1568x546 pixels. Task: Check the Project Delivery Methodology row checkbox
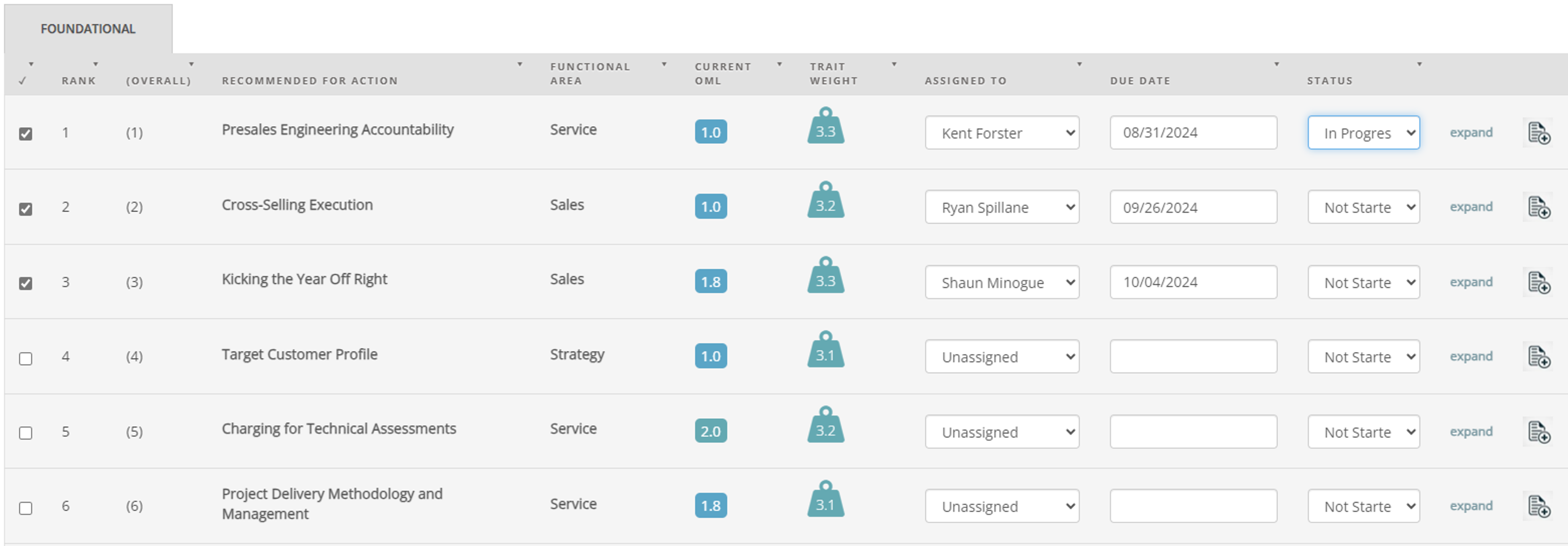pyautogui.click(x=26, y=508)
